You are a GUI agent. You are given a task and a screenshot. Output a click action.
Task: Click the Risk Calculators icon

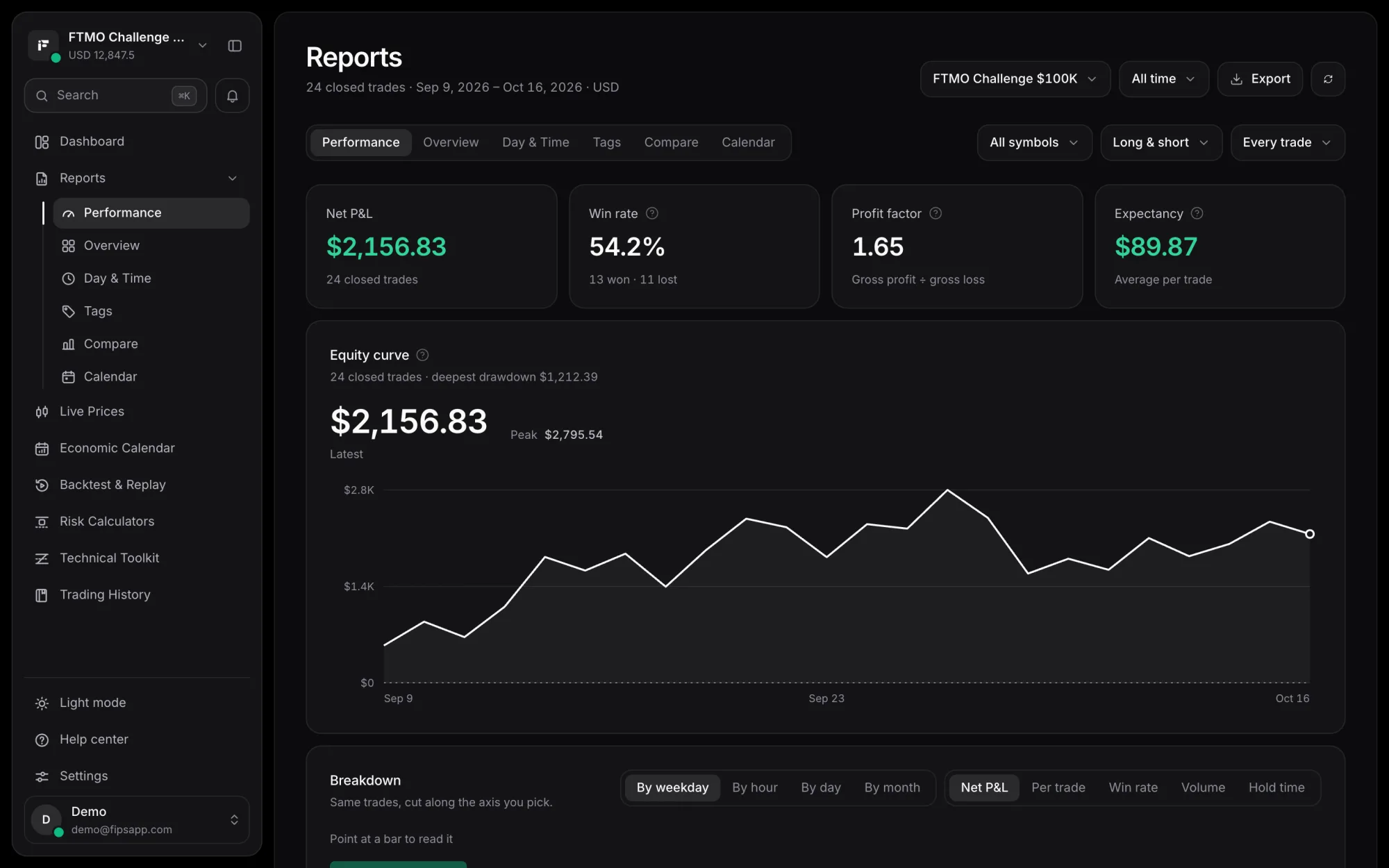pos(42,521)
